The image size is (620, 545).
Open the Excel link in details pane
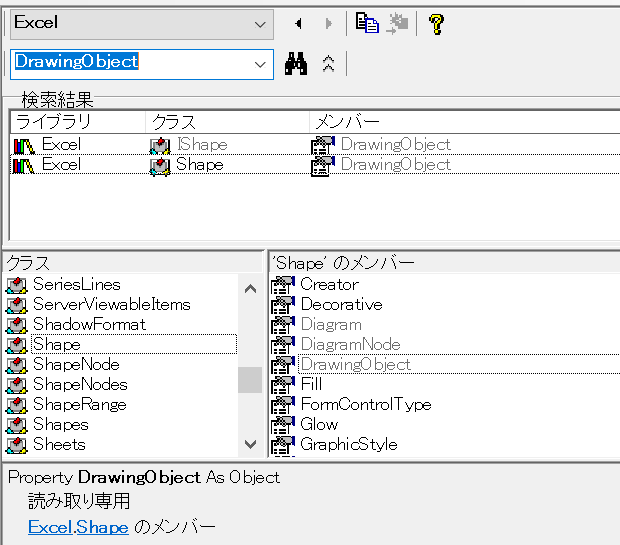pos(50,527)
